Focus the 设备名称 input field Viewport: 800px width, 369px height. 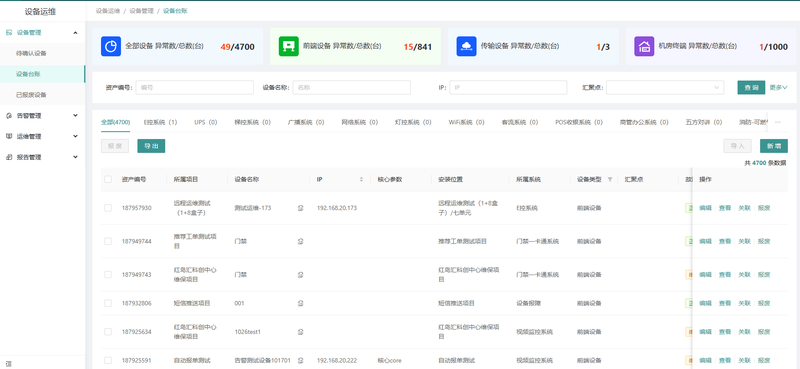coord(352,87)
